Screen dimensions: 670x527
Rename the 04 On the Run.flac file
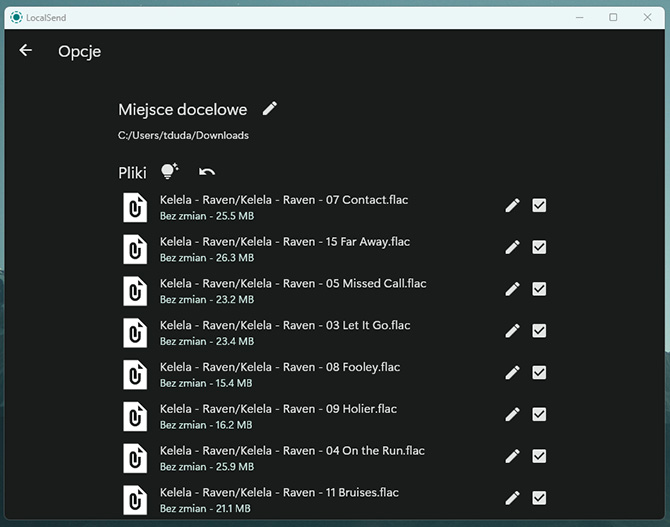512,456
